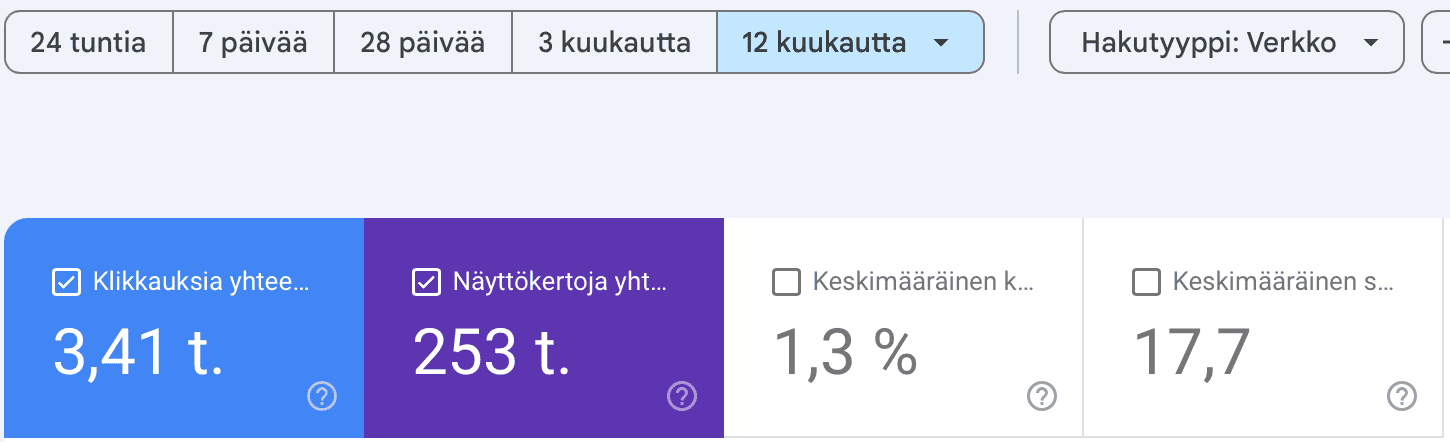Click the help icon beside 1,3 %
1450x442 pixels.
[1041, 397]
